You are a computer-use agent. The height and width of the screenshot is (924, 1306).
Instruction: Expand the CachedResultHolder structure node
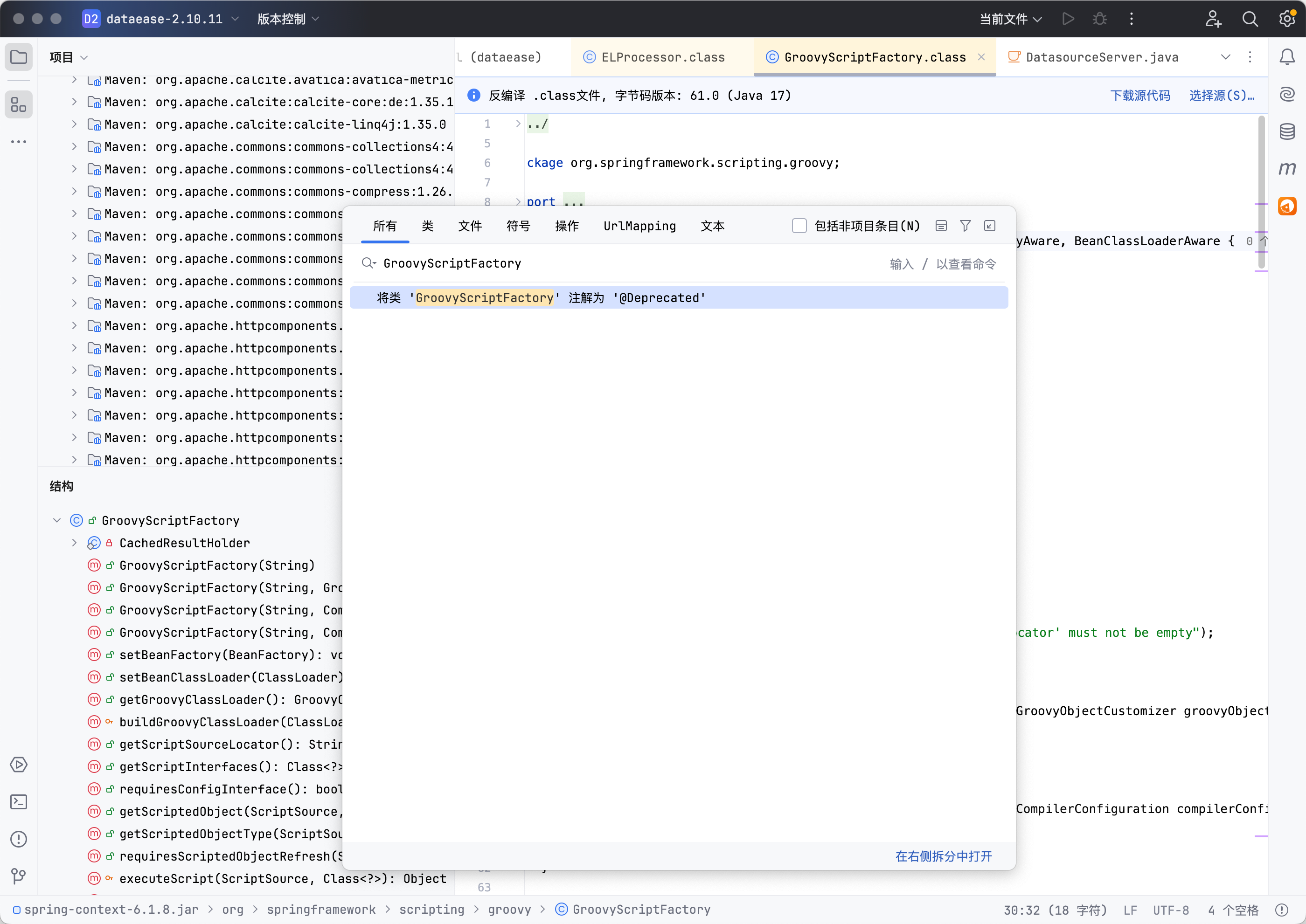point(74,543)
